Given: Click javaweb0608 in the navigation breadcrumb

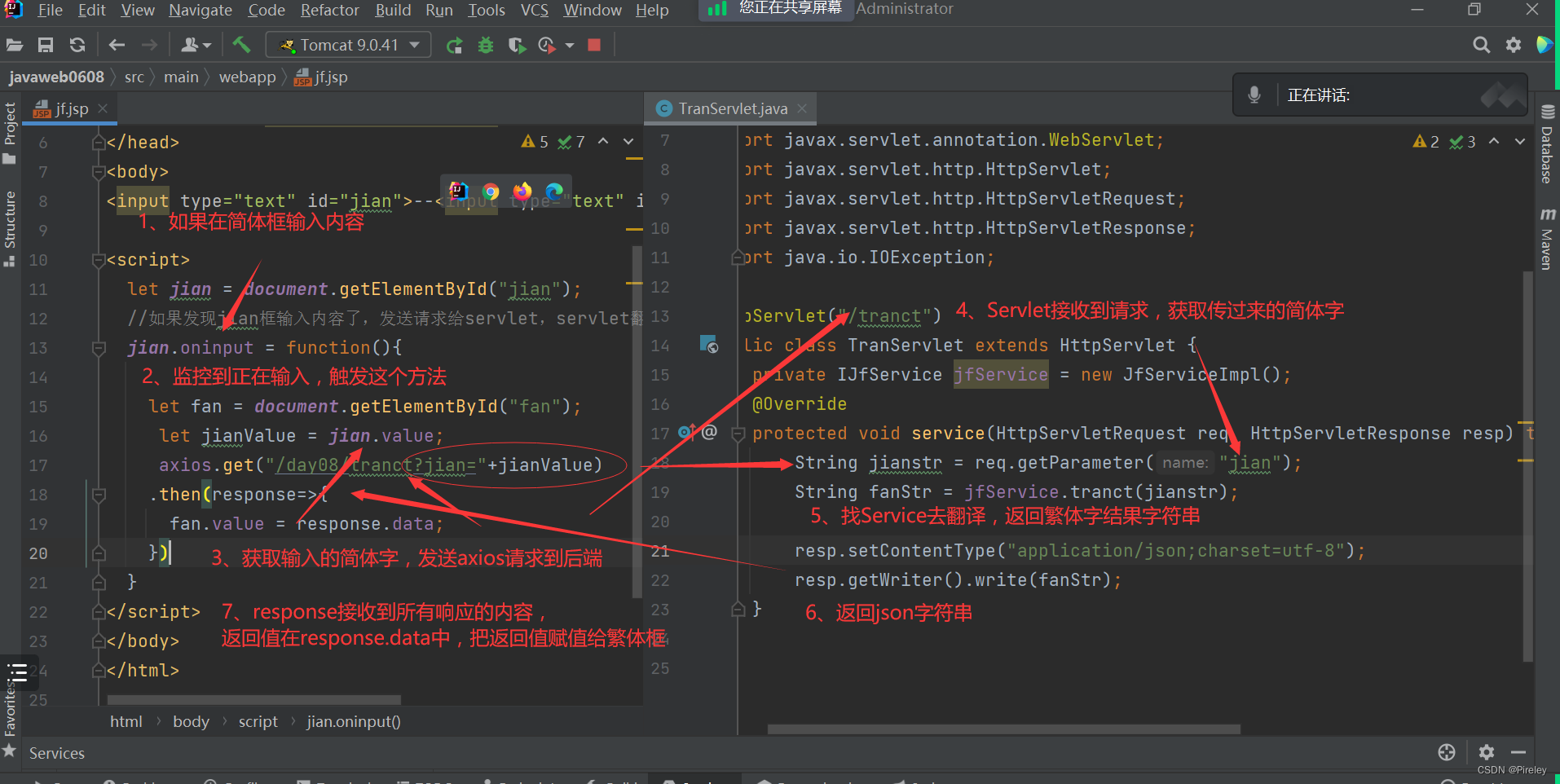Looking at the screenshot, I should (x=56, y=77).
